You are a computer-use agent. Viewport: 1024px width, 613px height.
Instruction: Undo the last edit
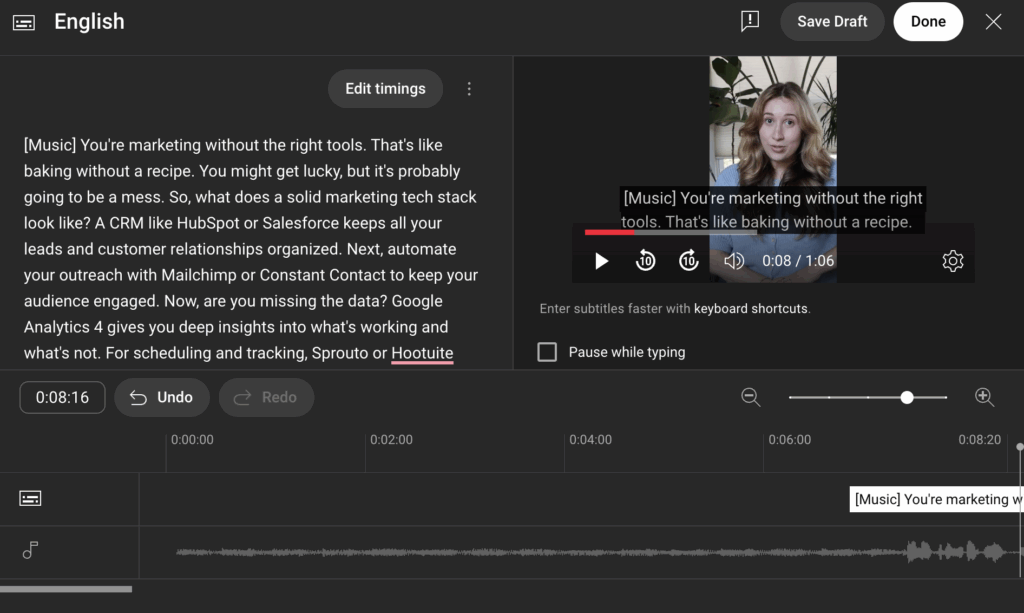[x=161, y=398]
